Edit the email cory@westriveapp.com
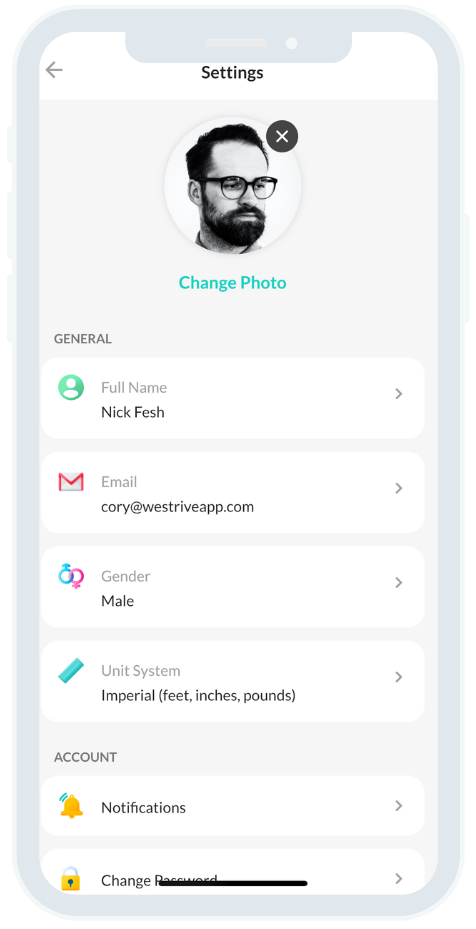The width and height of the screenshot is (476, 929). 177,507
